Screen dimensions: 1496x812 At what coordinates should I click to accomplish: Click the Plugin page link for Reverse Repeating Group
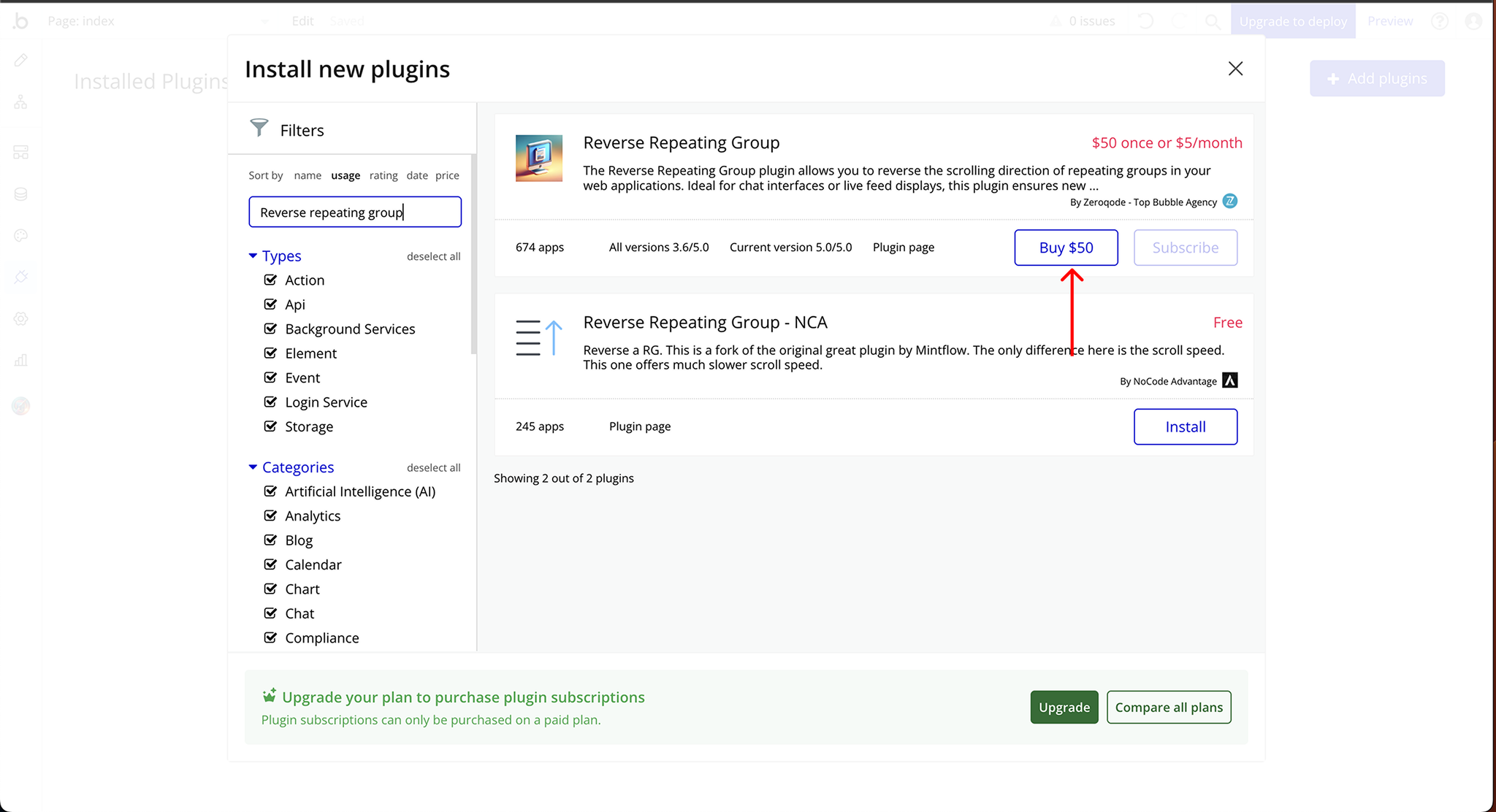pos(902,247)
